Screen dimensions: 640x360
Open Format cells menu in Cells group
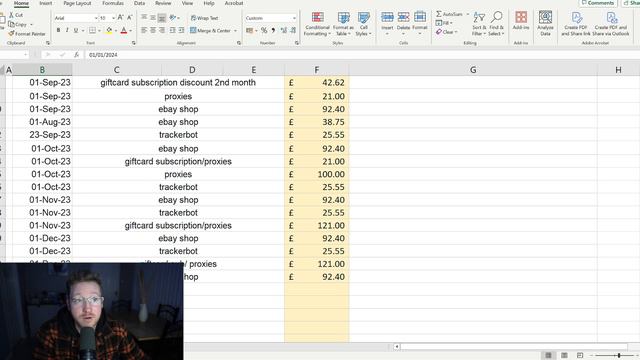tap(420, 23)
